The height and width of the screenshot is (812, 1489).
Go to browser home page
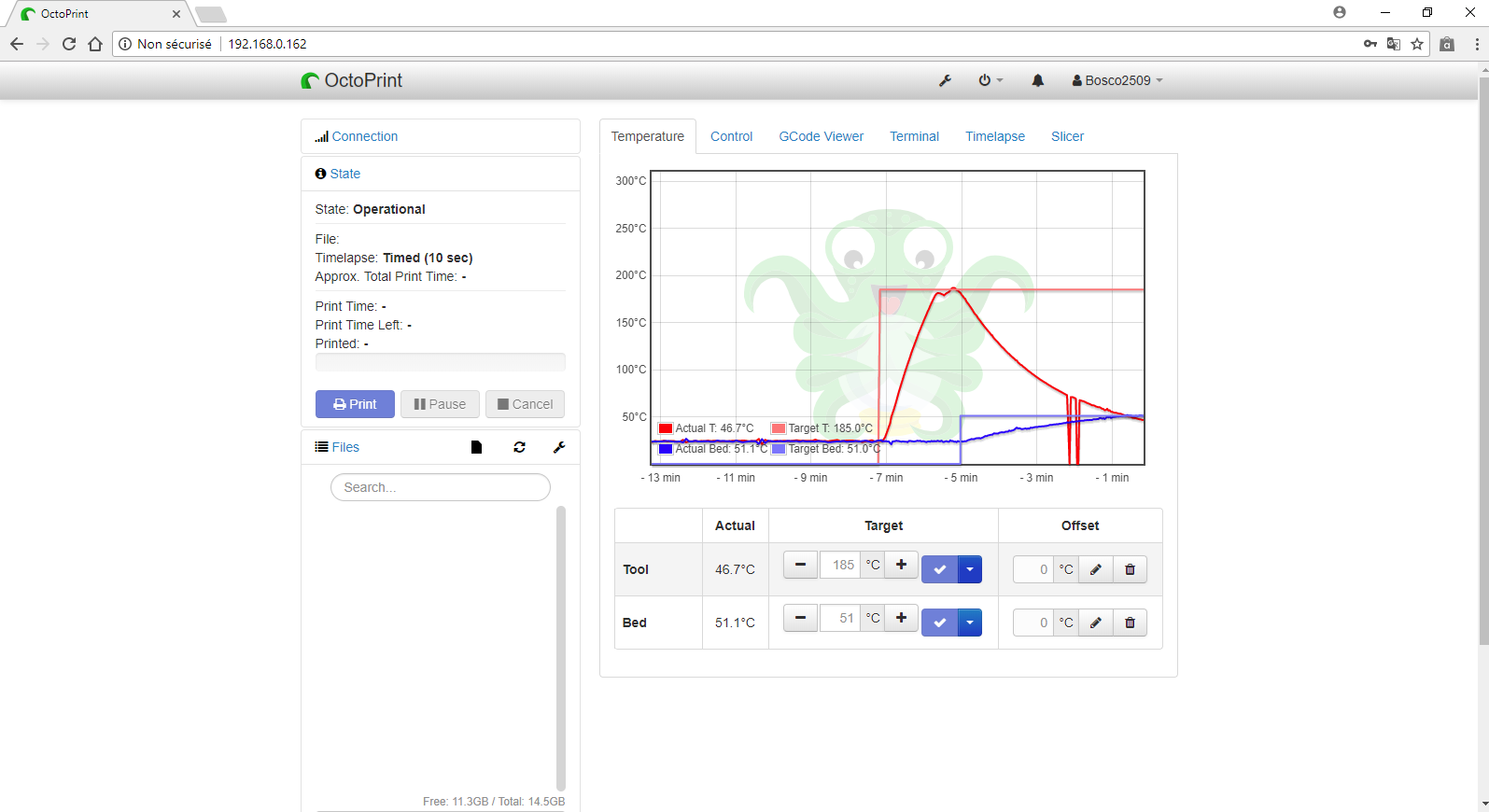click(x=95, y=44)
